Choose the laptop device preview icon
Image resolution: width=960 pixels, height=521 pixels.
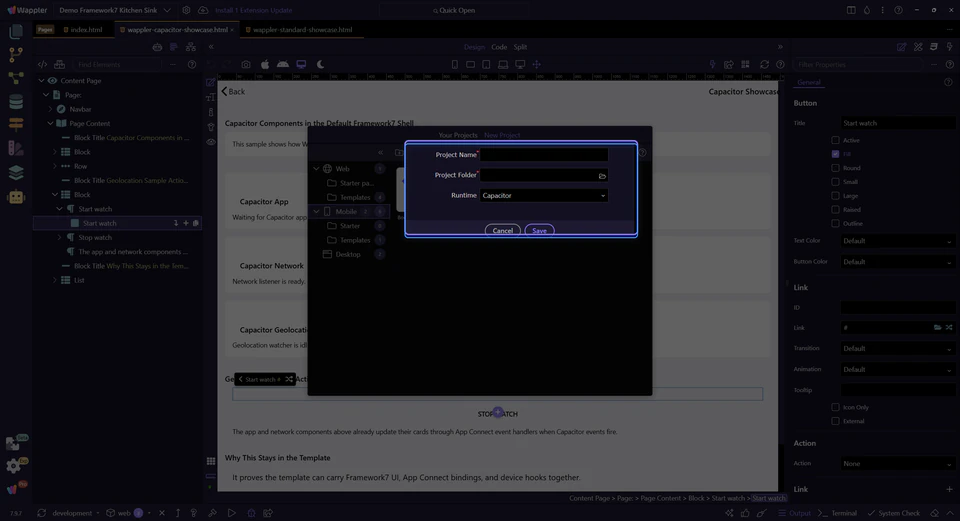[503, 64]
